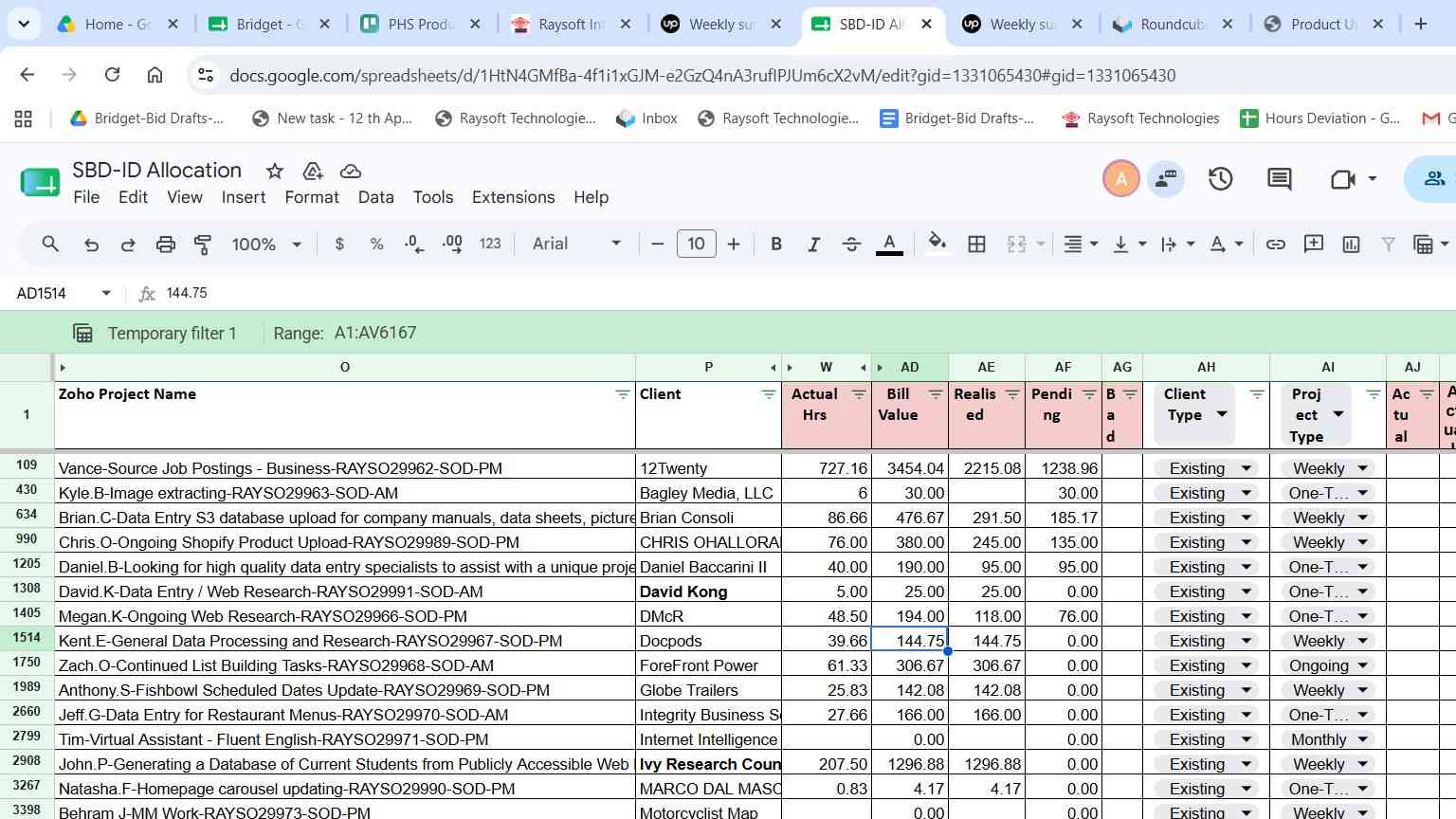Image resolution: width=1456 pixels, height=819 pixels.
Task: Click the Borders icon
Action: 976,245
